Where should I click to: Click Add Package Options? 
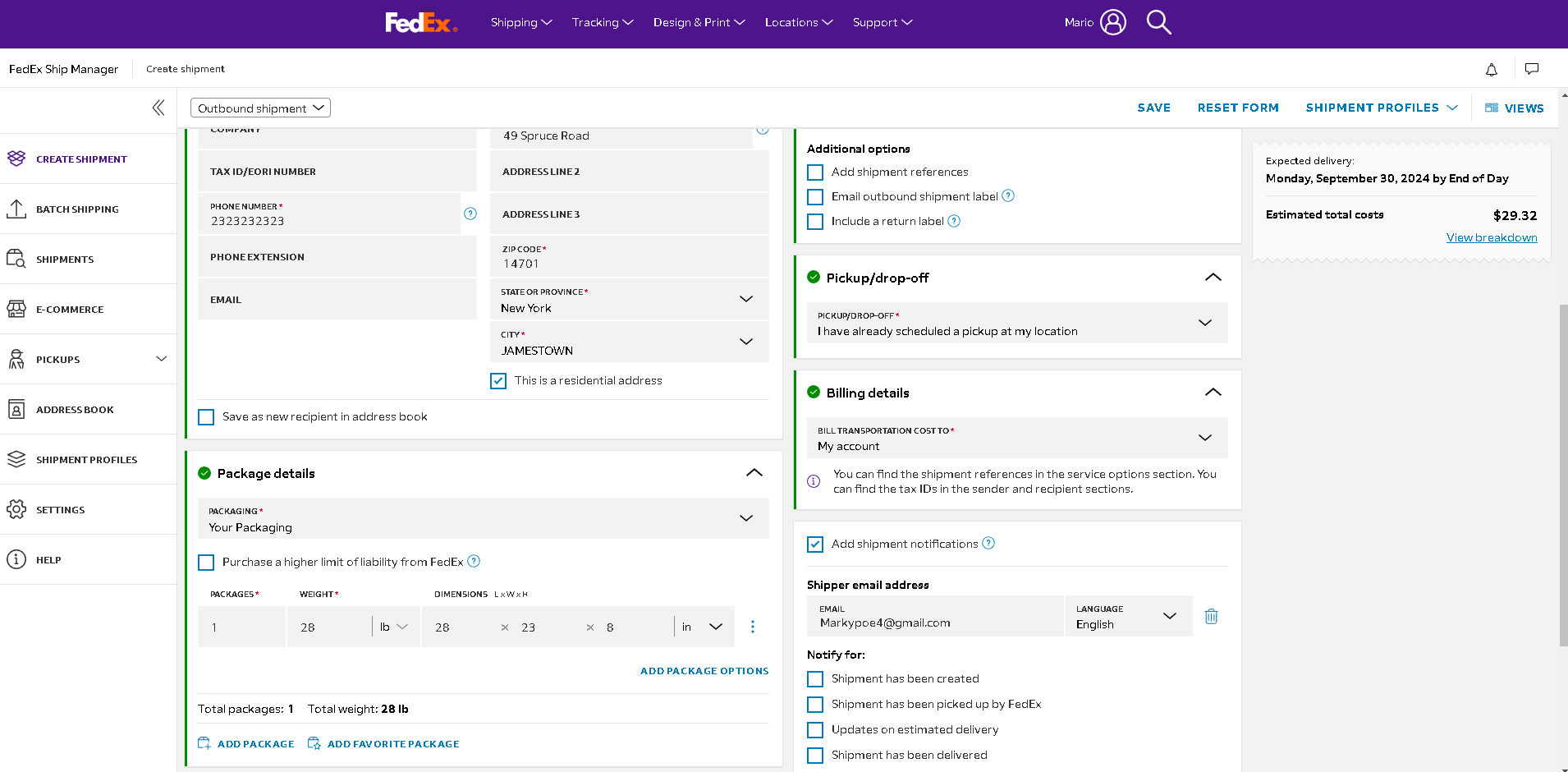pos(704,671)
